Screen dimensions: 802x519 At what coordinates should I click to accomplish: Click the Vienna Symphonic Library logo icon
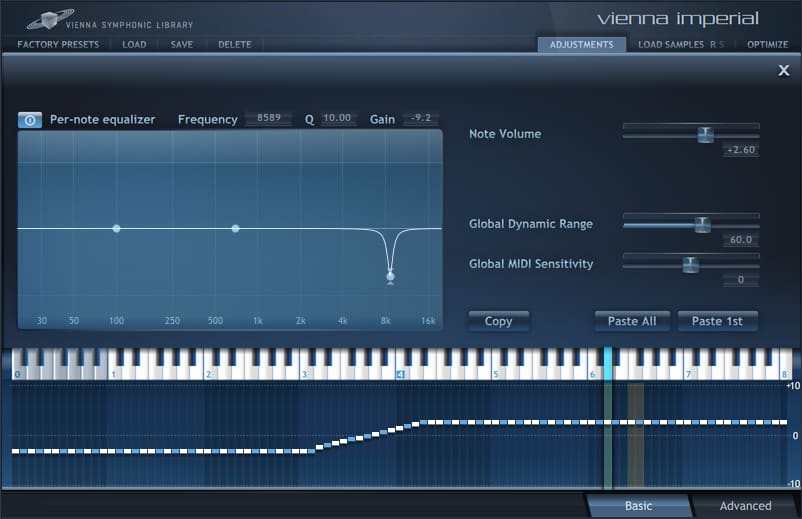coord(43,19)
